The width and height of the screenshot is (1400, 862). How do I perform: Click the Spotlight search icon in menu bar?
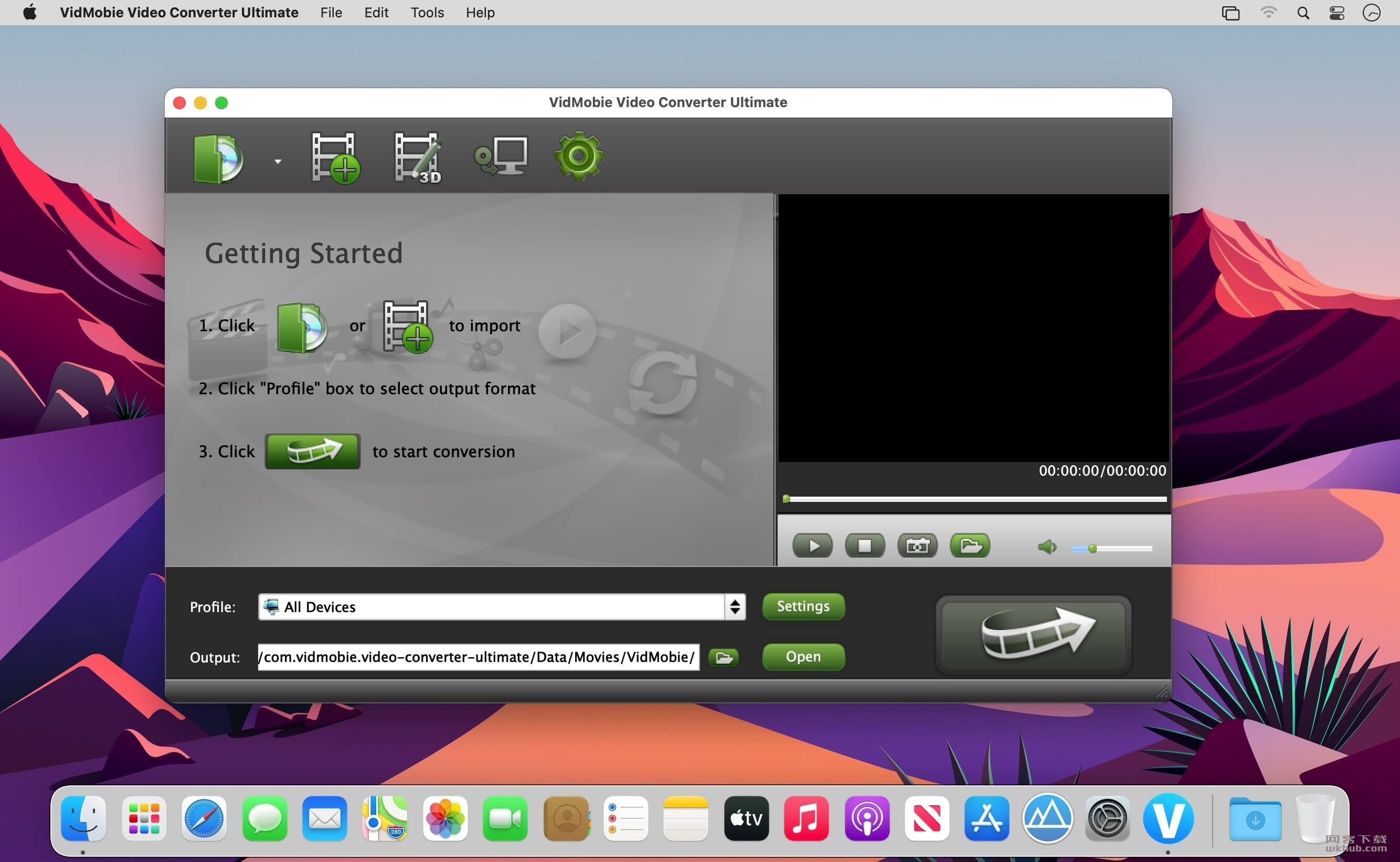[1302, 13]
